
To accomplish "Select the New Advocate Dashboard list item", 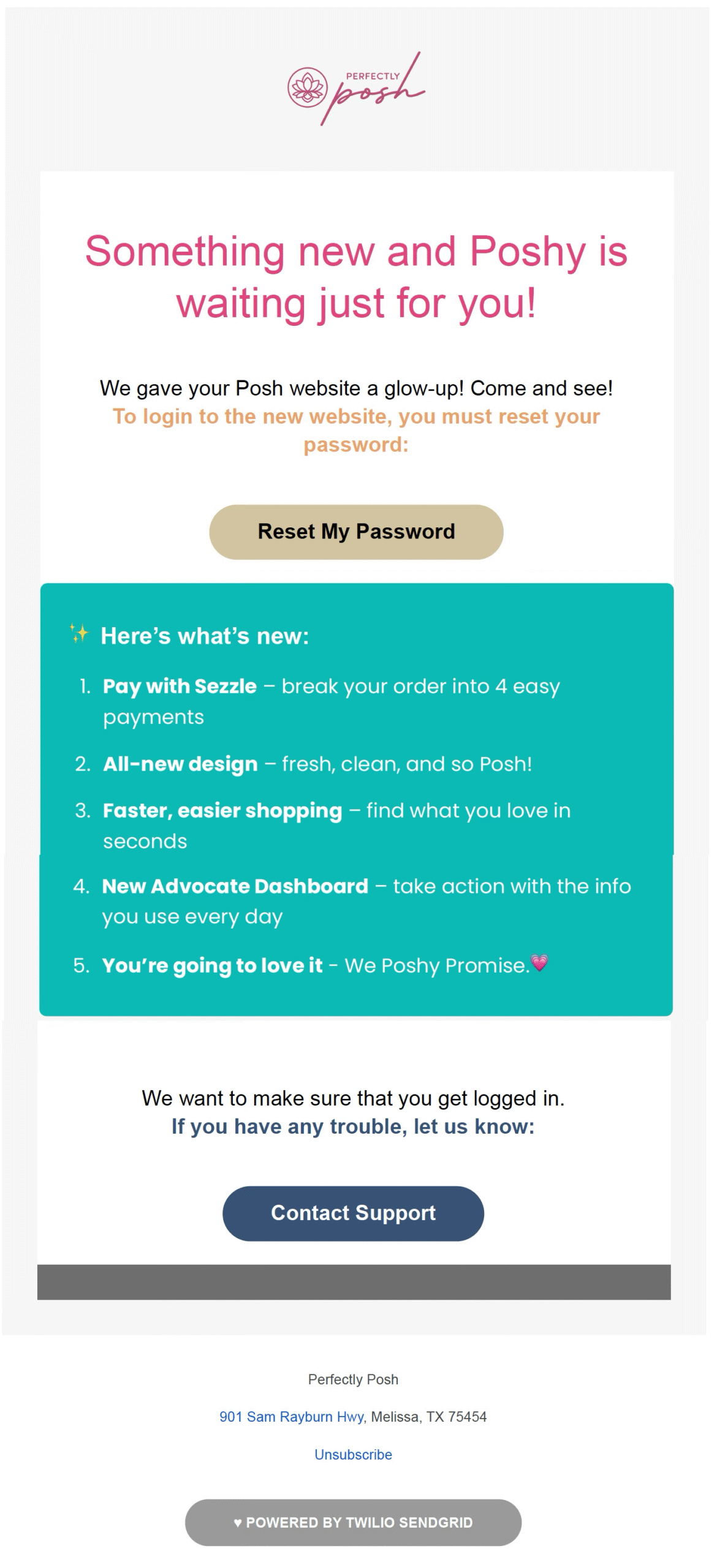I will point(352,901).
